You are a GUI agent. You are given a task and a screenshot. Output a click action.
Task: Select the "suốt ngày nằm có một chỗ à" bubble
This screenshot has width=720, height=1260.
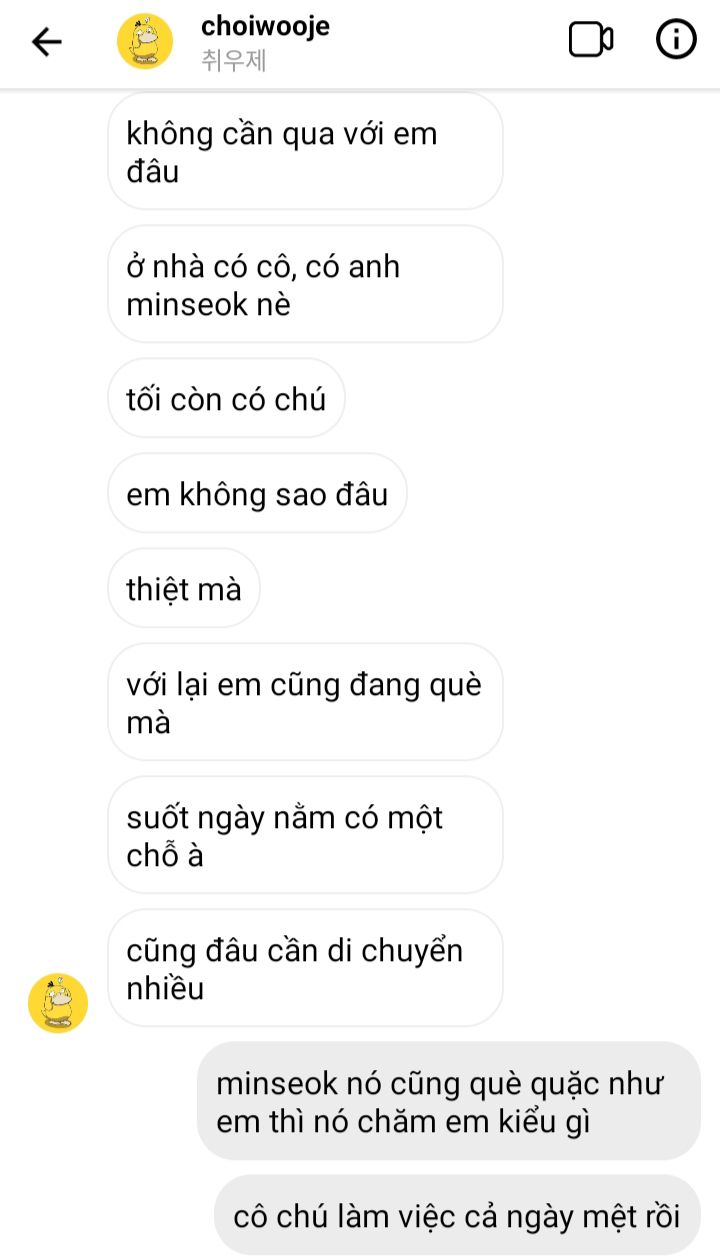(305, 836)
